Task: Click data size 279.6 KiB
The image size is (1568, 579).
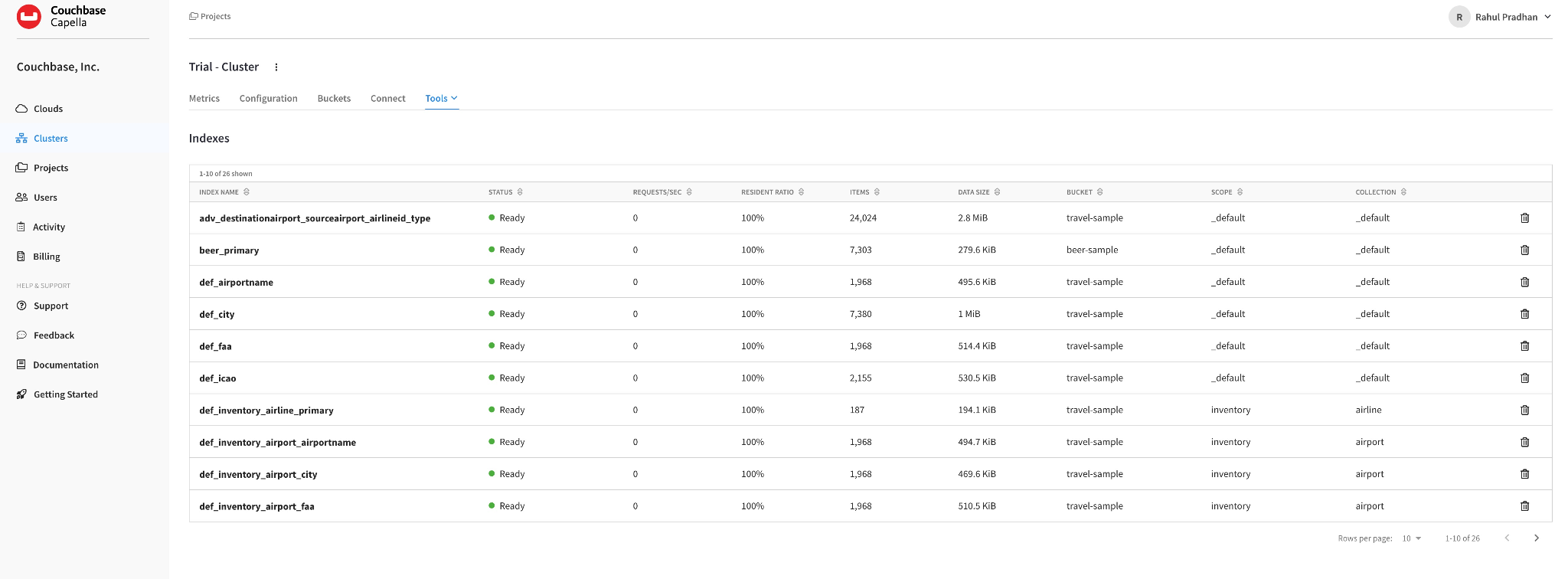Action: [x=977, y=250]
